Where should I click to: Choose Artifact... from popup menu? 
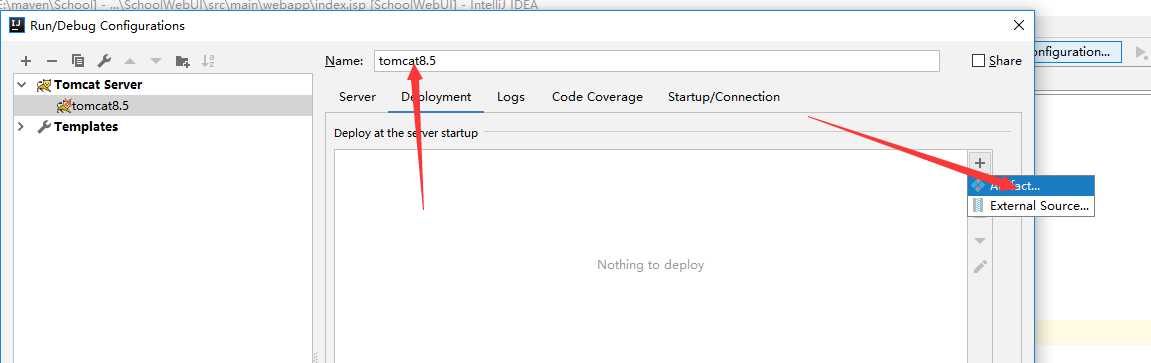click(x=1031, y=186)
